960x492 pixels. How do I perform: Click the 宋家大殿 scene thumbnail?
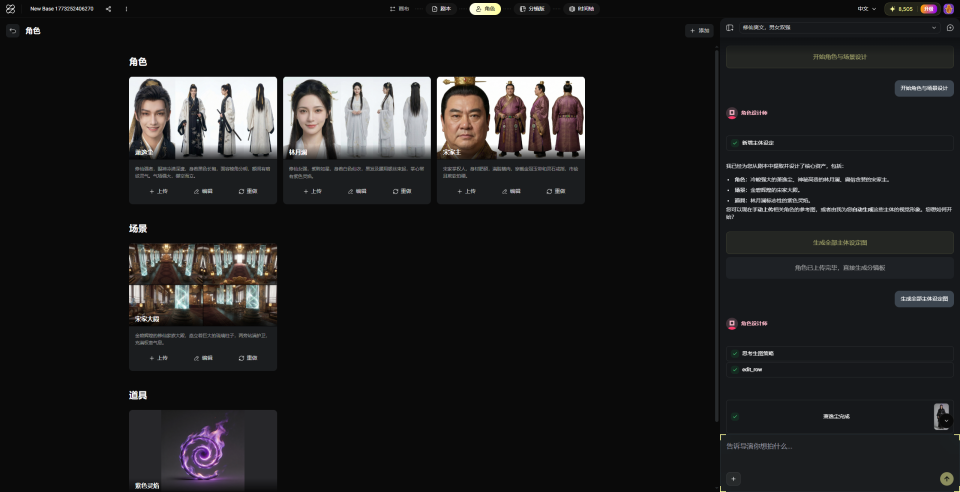[x=203, y=284]
